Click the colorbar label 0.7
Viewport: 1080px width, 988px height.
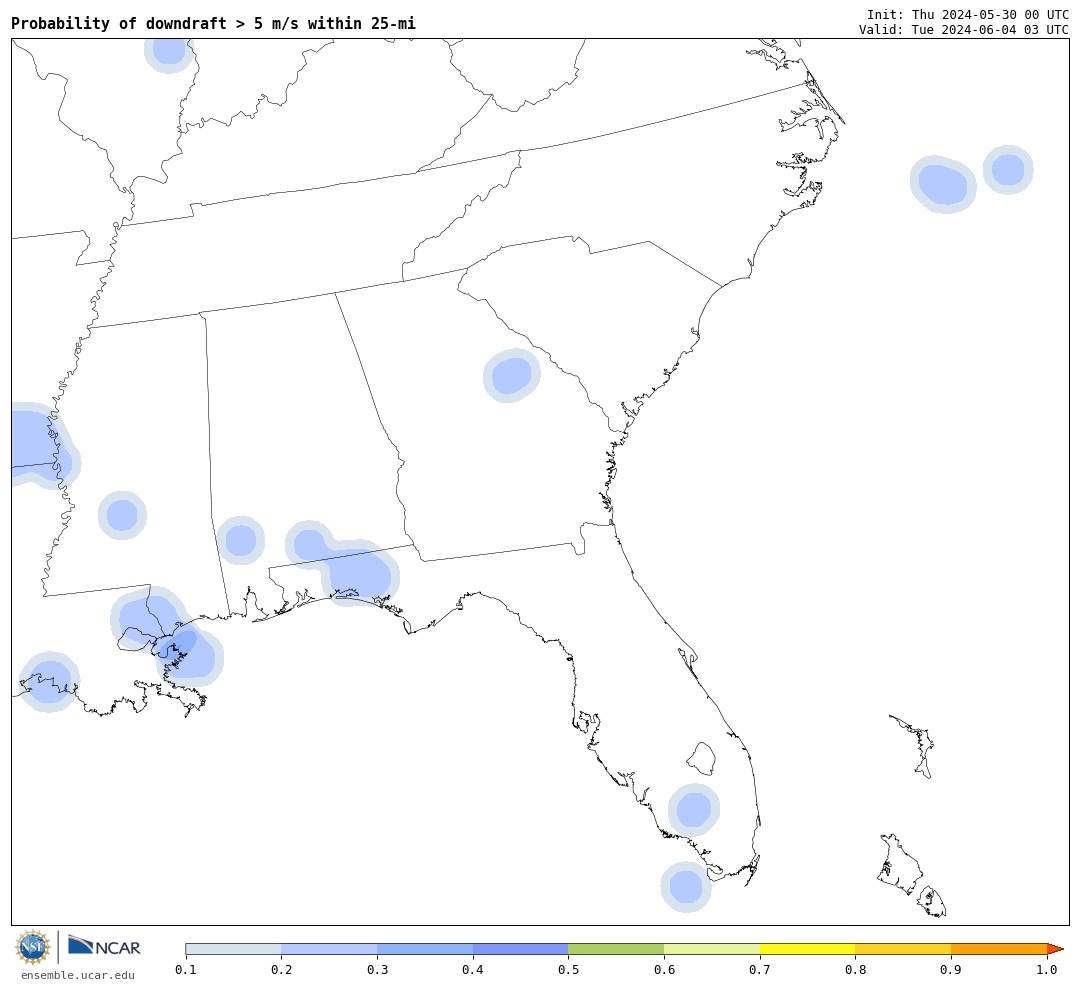[x=760, y=969]
